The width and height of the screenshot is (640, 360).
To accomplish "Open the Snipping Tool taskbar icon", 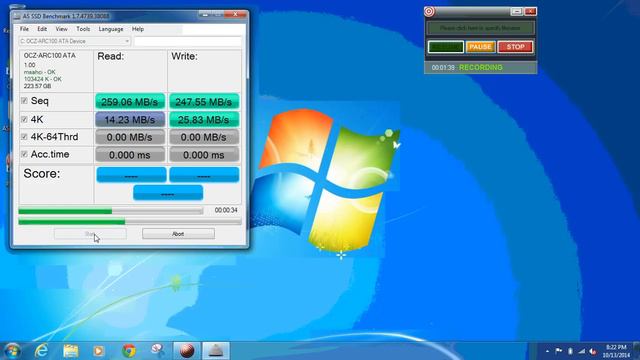I will [x=158, y=351].
